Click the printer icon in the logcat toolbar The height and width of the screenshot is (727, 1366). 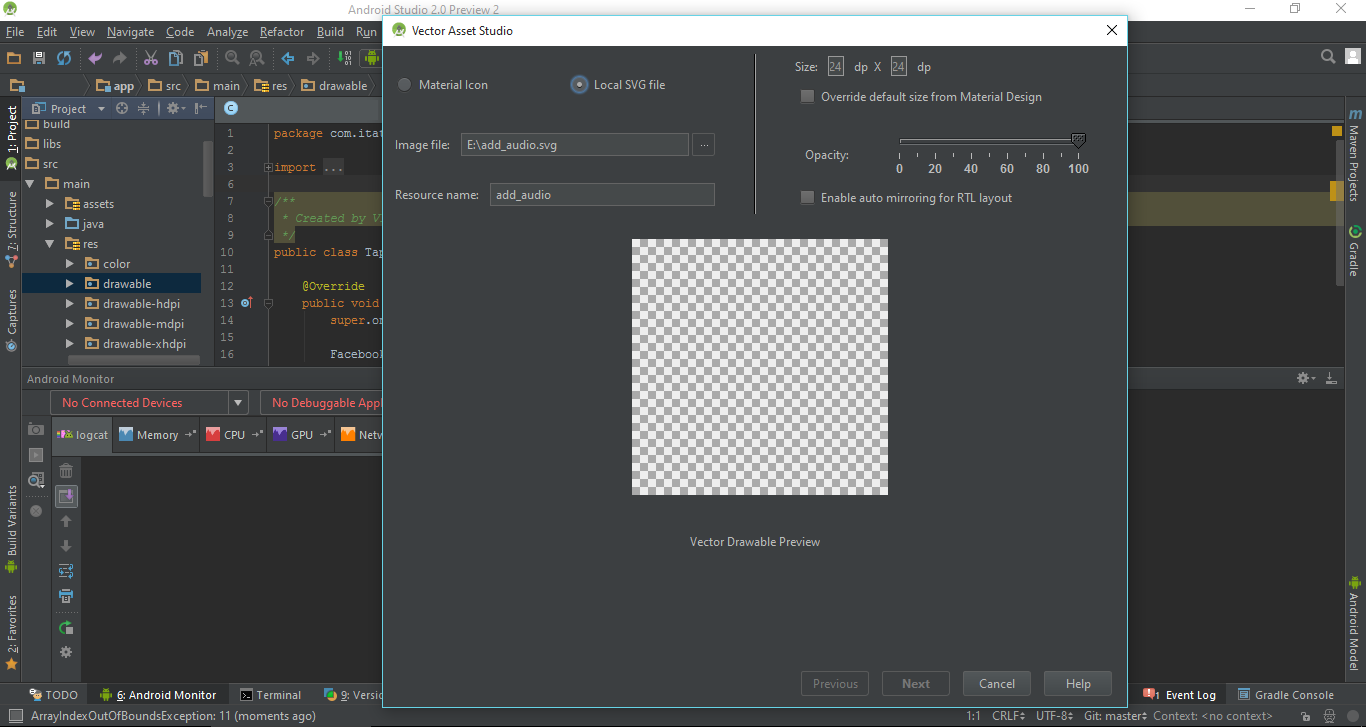coord(66,596)
